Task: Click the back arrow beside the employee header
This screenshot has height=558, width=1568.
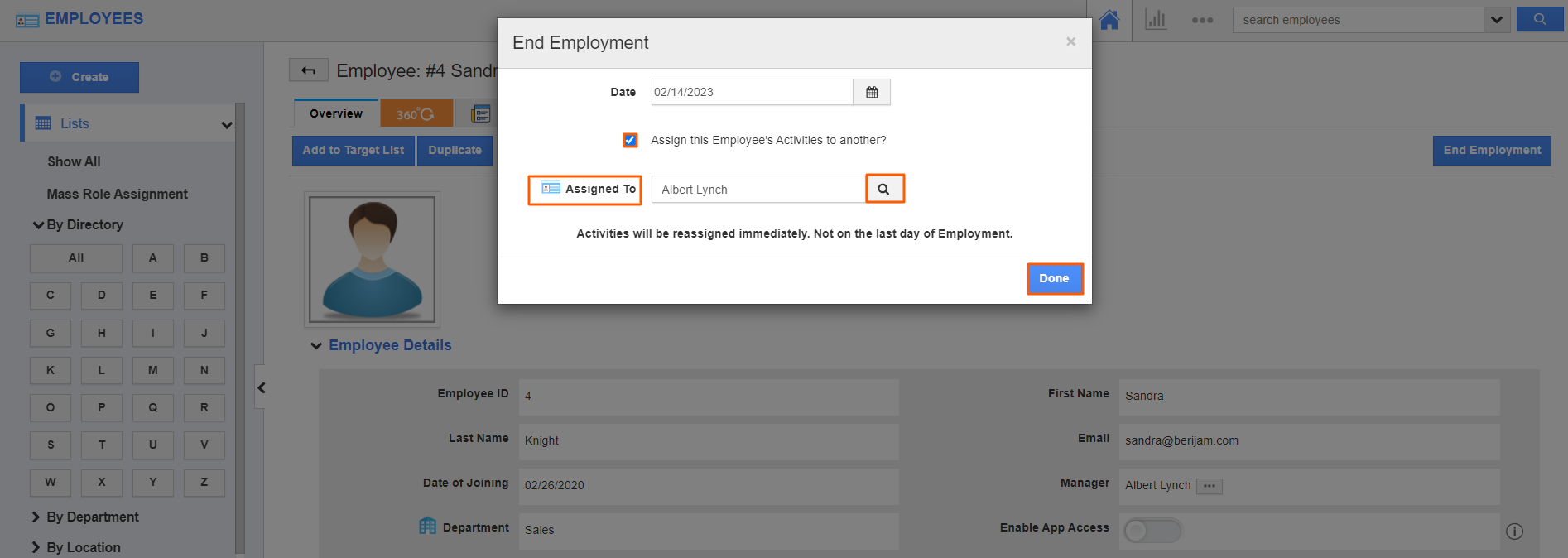Action: coord(309,70)
